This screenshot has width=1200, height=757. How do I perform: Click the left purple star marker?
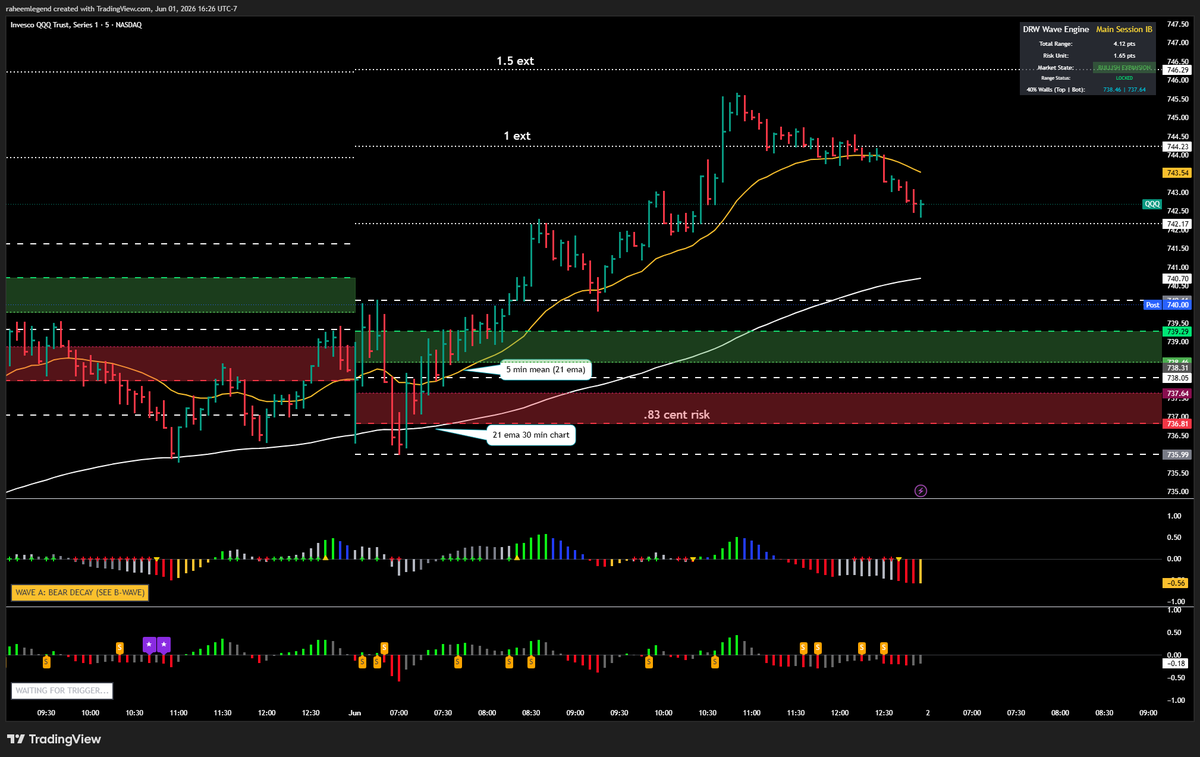point(149,645)
